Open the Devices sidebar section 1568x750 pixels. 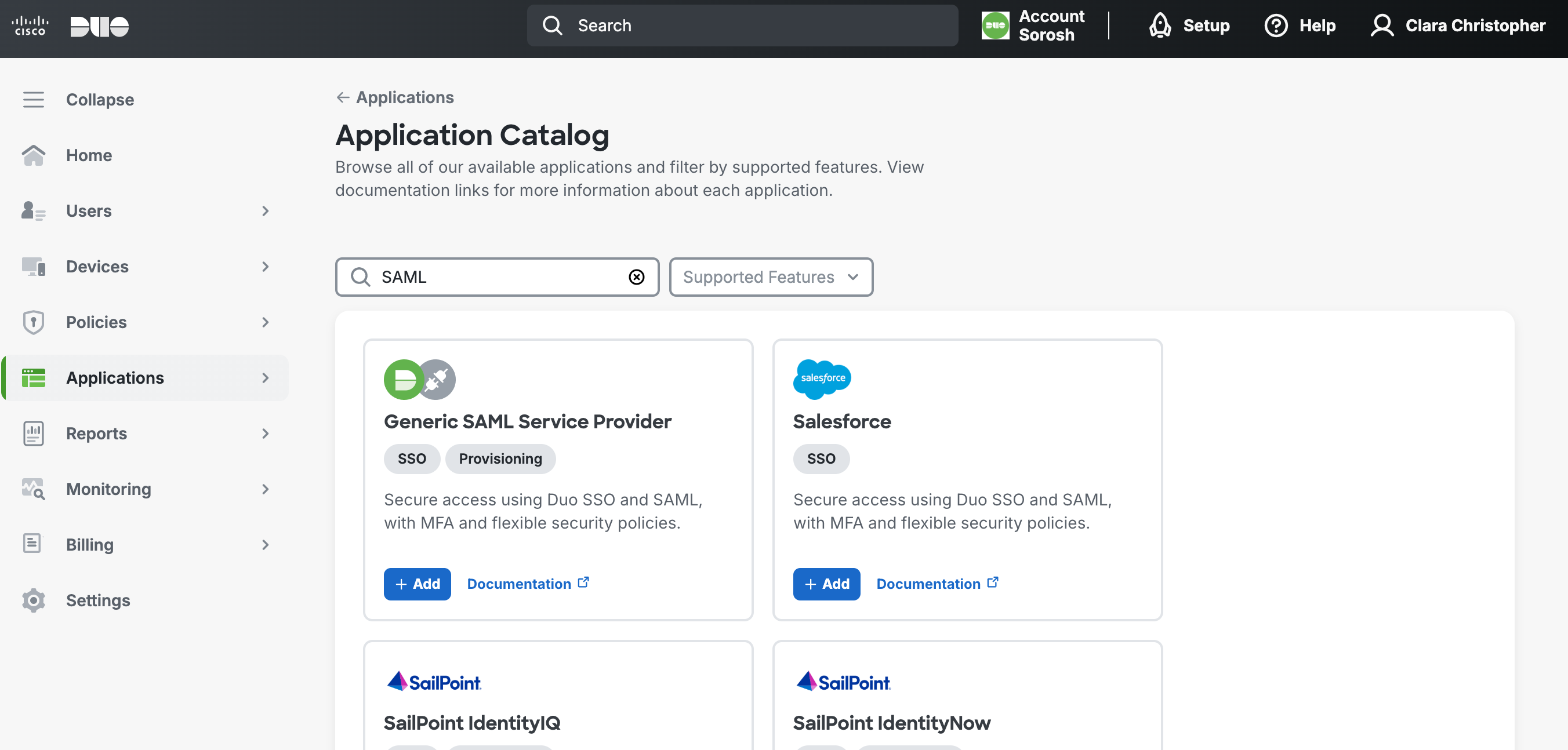[x=97, y=267]
